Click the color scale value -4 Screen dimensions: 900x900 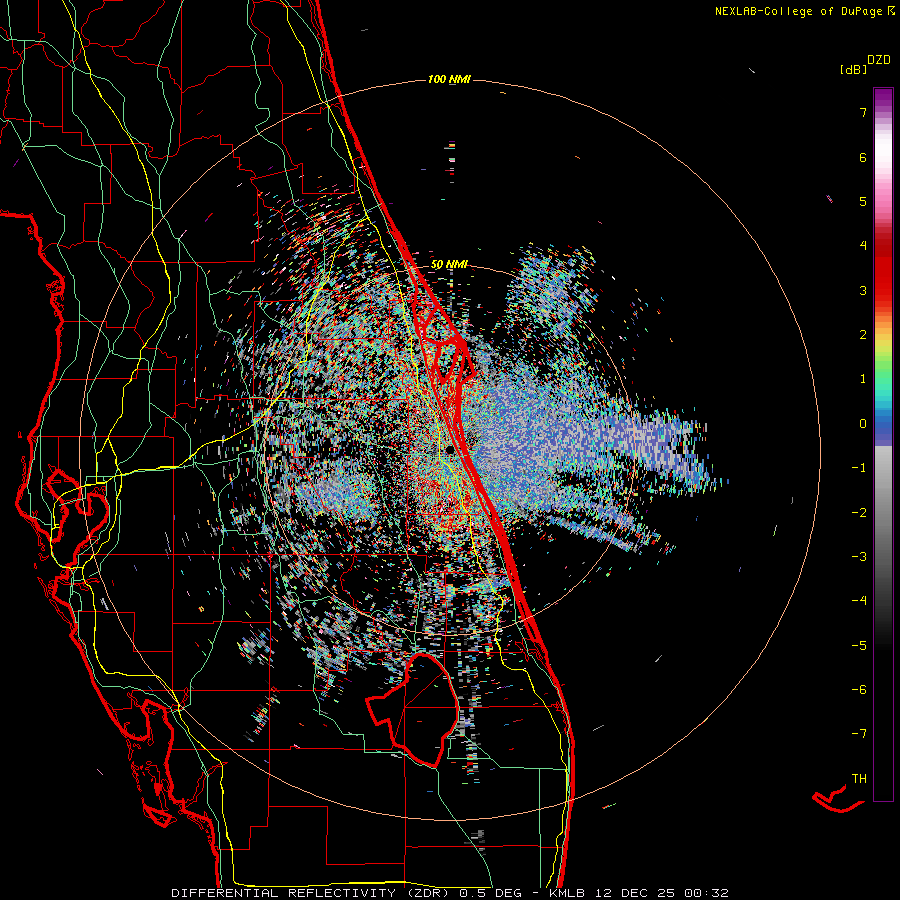click(x=859, y=601)
